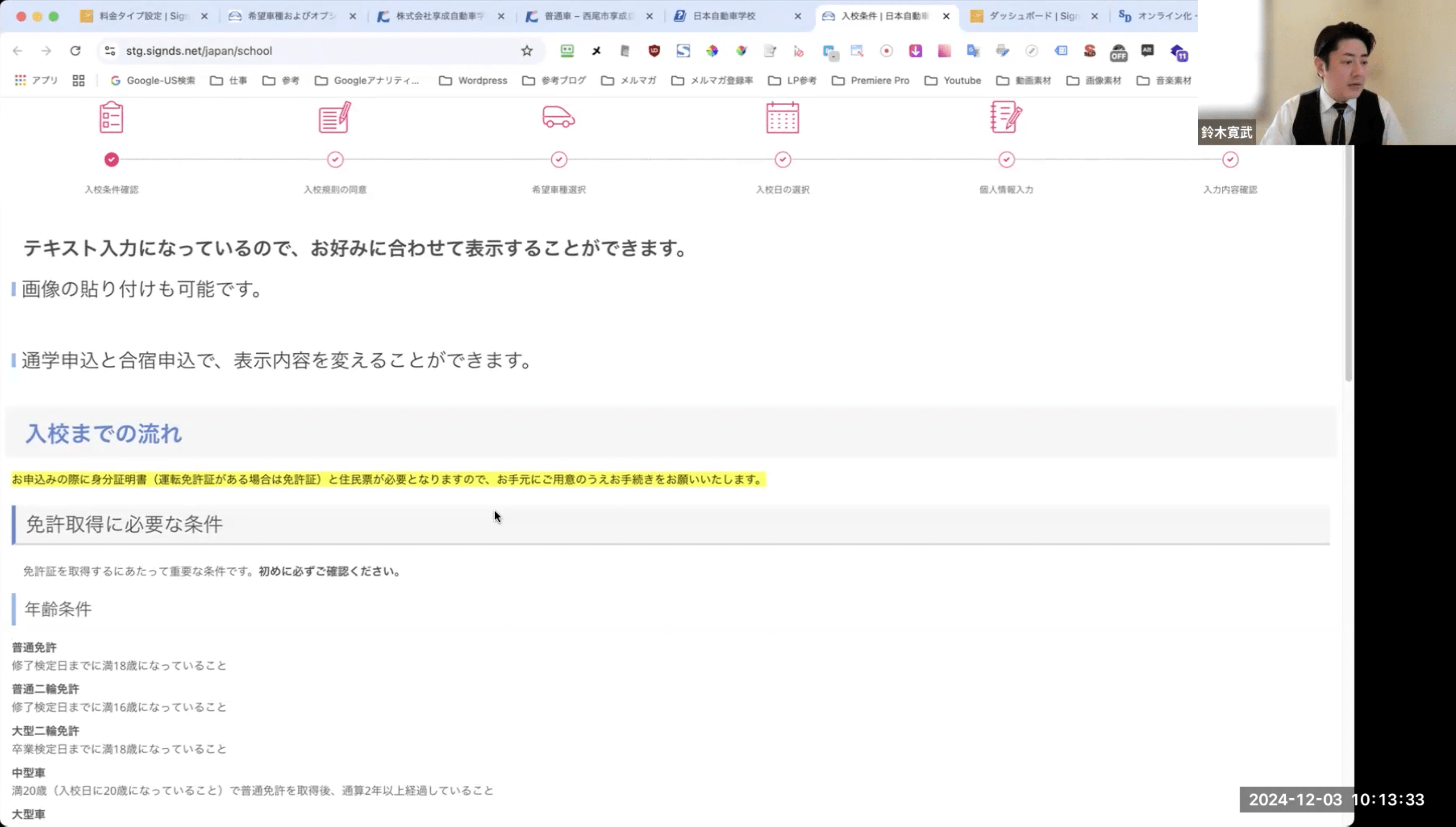Click the 免許取得に必要な条件 heading
The image size is (1456, 827).
click(x=124, y=524)
